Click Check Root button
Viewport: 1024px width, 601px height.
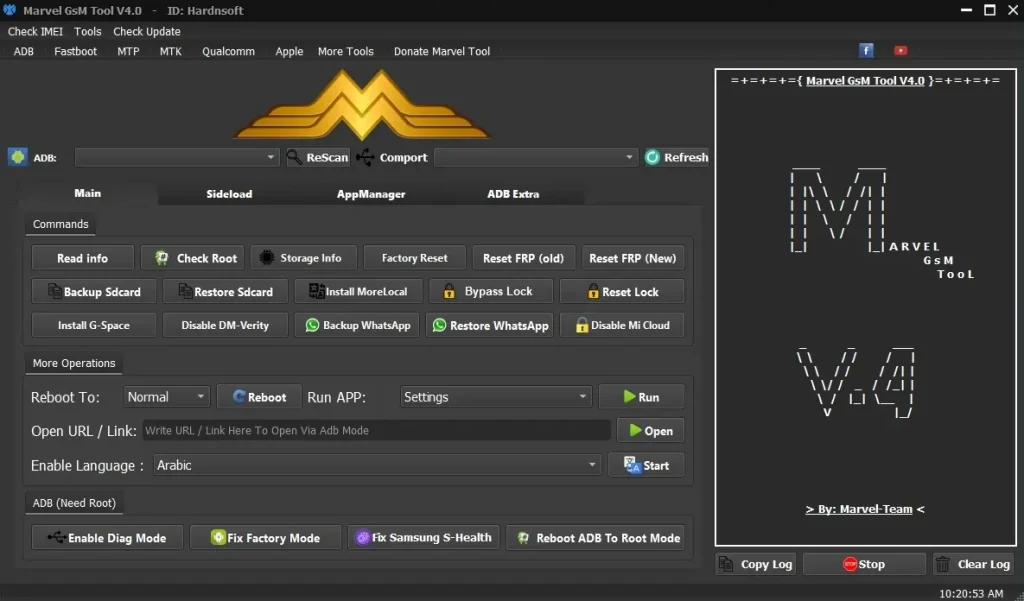coord(193,258)
